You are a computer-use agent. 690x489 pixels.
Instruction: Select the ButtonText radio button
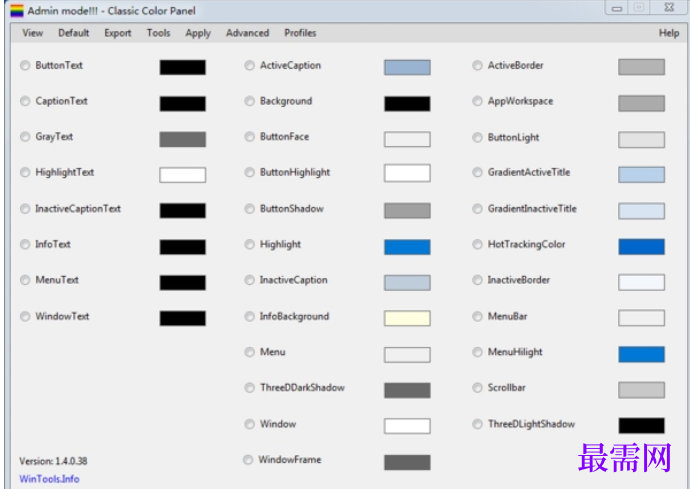25,66
